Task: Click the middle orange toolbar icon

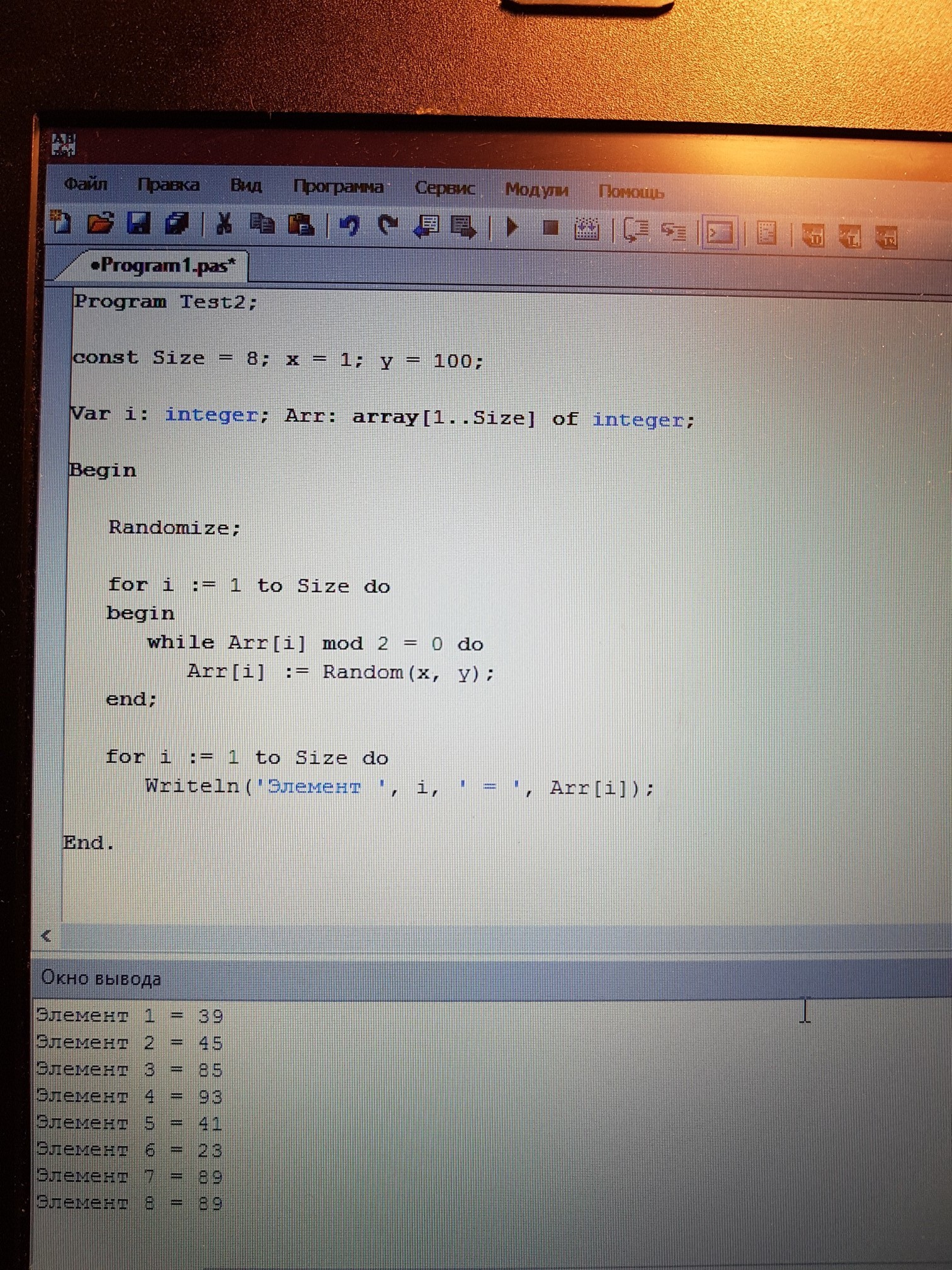Action: [850, 237]
